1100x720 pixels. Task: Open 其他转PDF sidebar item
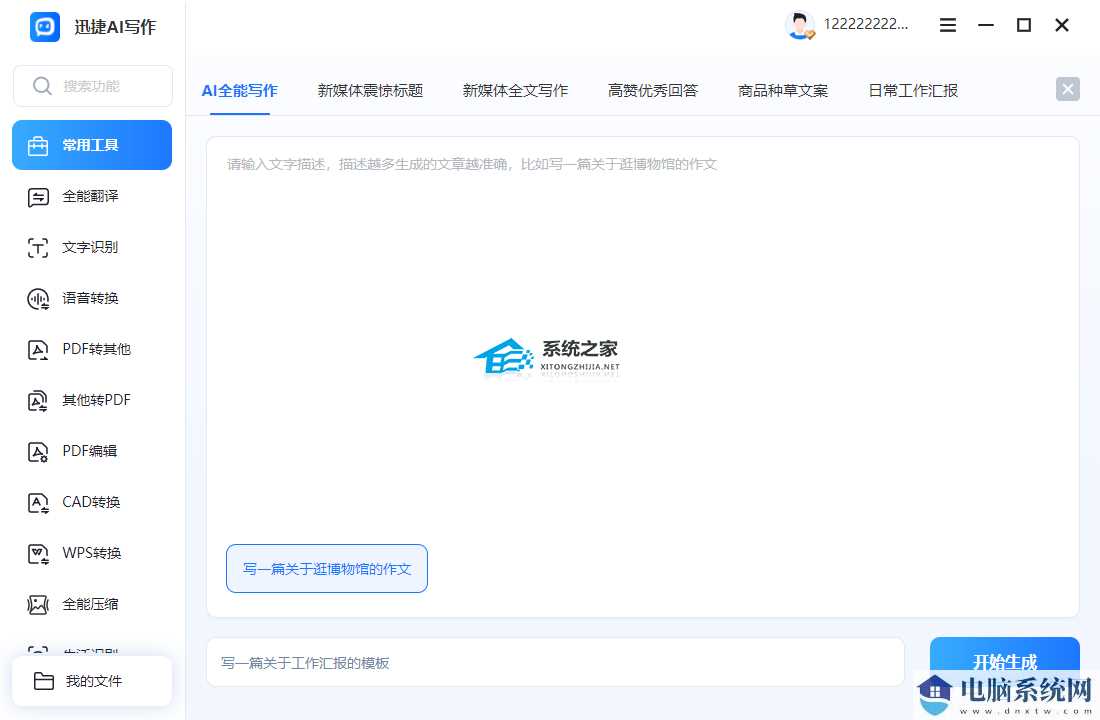pyautogui.click(x=92, y=400)
